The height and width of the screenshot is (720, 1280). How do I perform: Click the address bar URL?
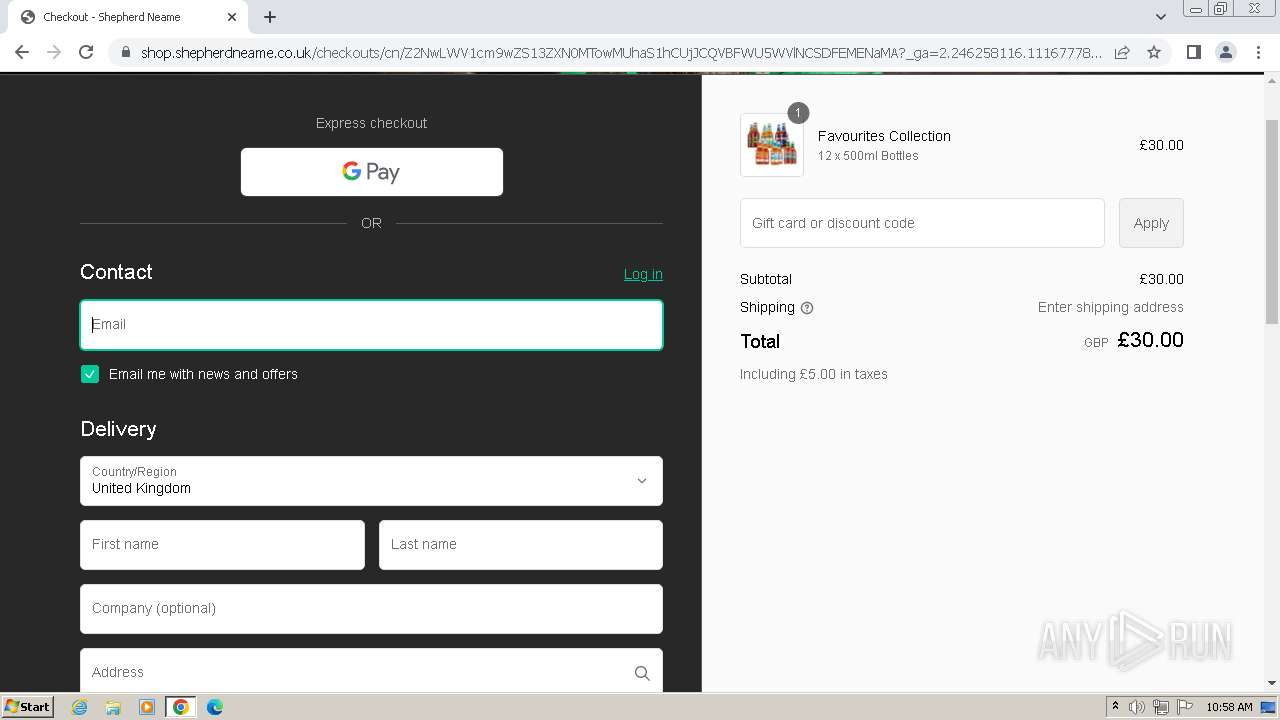620,53
